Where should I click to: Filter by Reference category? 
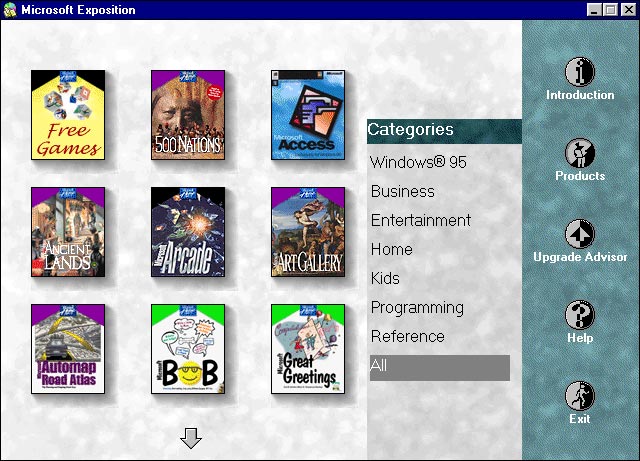[x=407, y=336]
